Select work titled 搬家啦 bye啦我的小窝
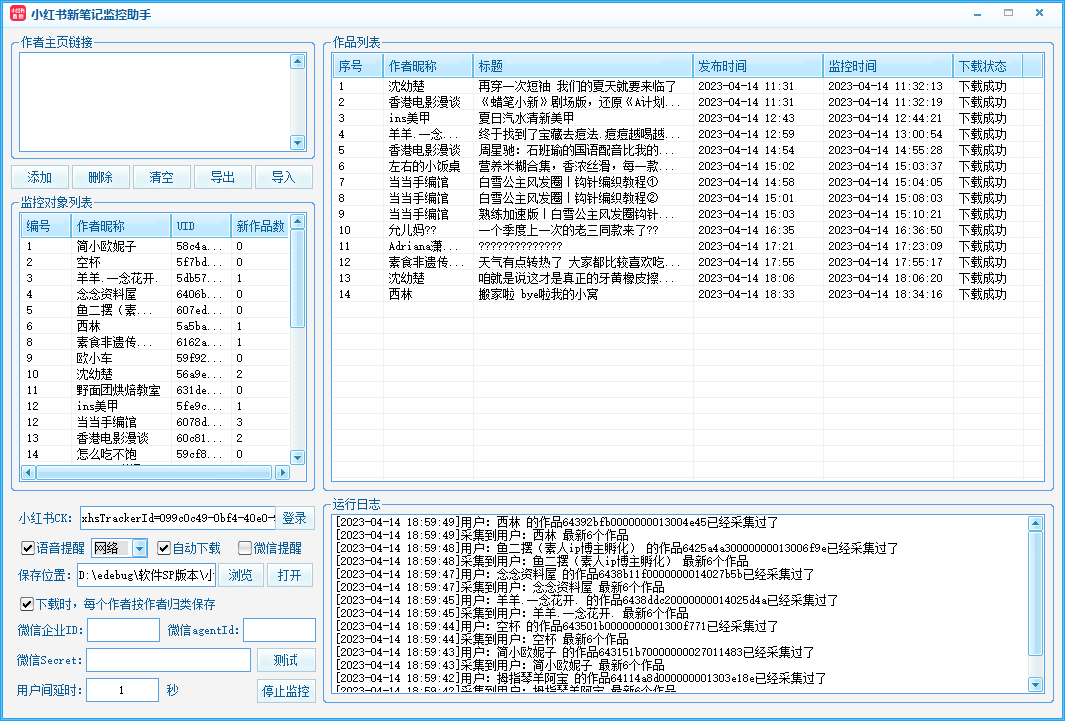This screenshot has width=1065, height=721. pyautogui.click(x=687, y=294)
